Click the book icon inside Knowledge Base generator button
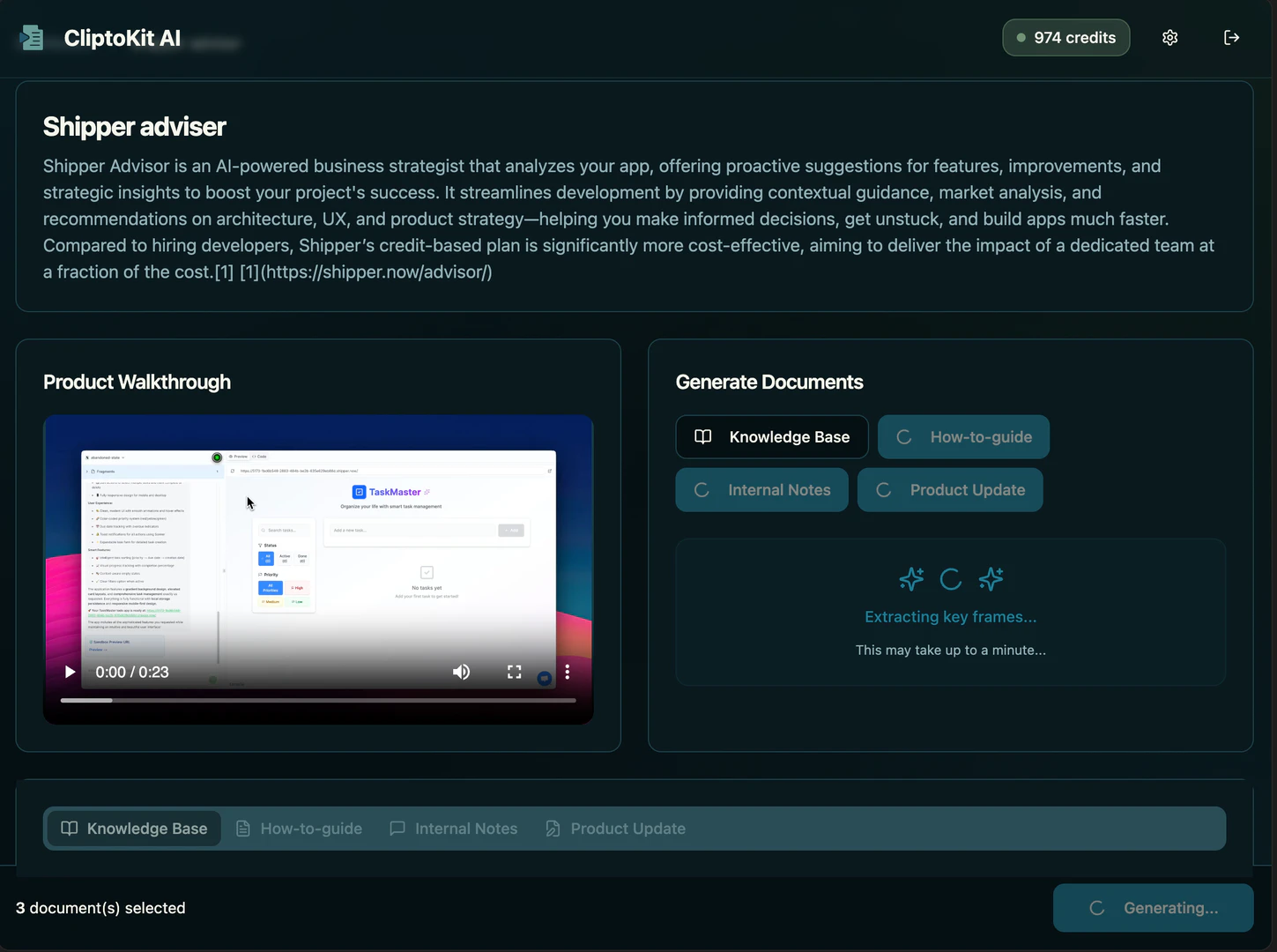Viewport: 1277px width, 952px height. (702, 436)
